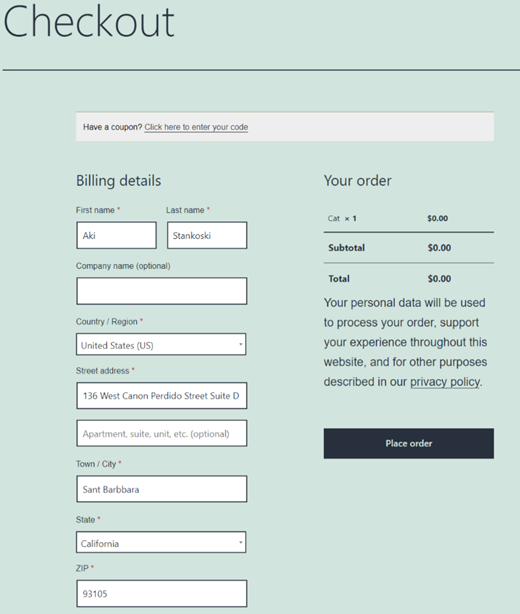The height and width of the screenshot is (614, 520).
Task: Click the Your order heading
Action: [358, 181]
